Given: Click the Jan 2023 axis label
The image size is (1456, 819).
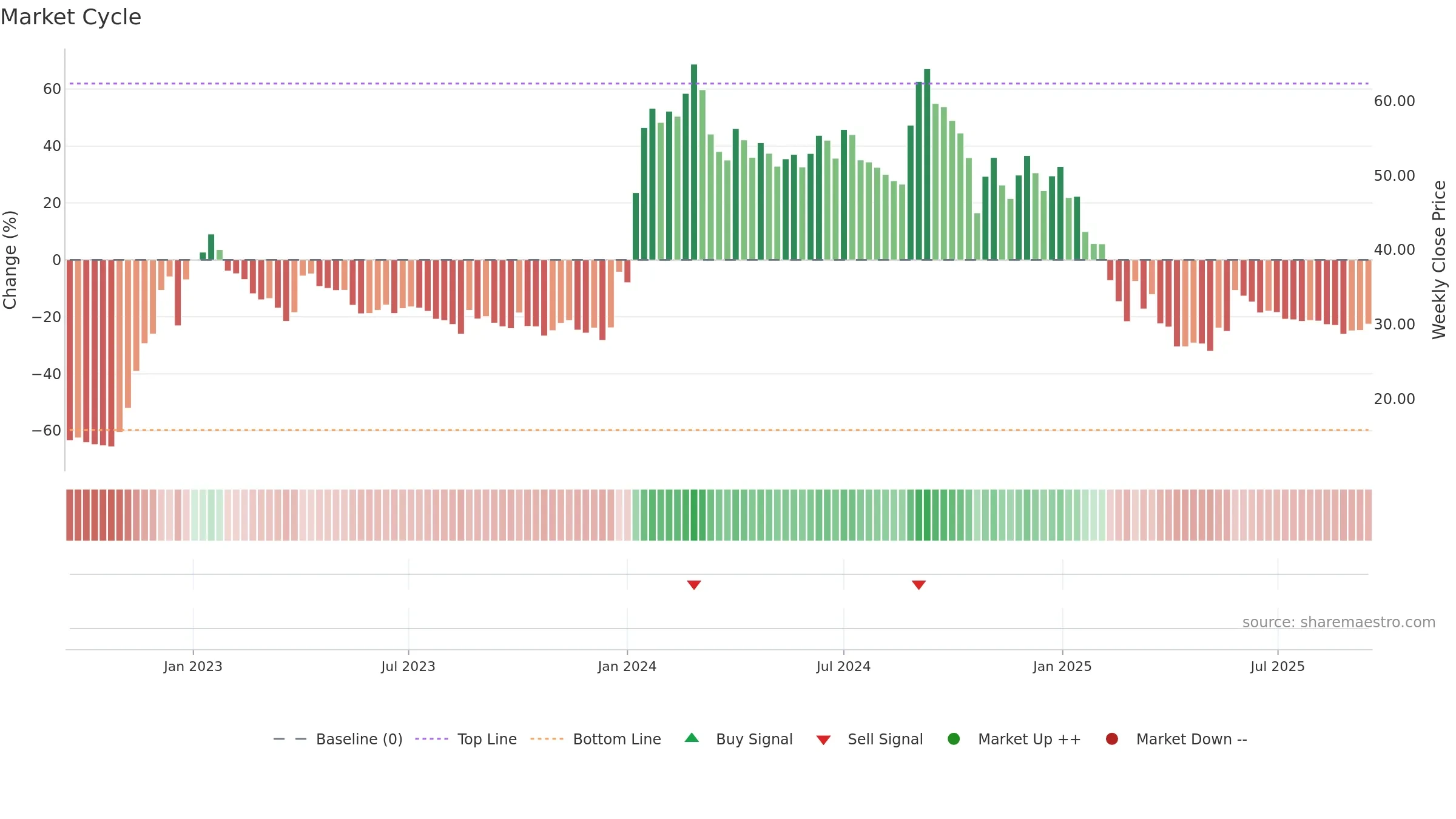Looking at the screenshot, I should (x=193, y=666).
